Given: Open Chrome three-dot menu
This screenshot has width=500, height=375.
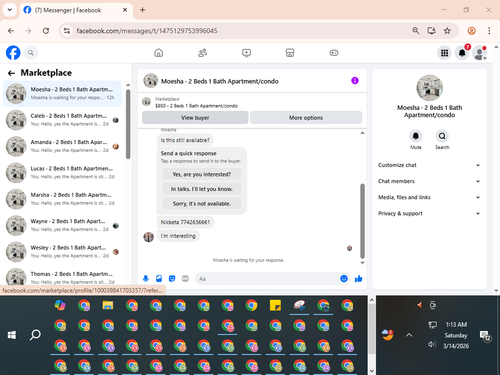Looking at the screenshot, I should [x=489, y=31].
